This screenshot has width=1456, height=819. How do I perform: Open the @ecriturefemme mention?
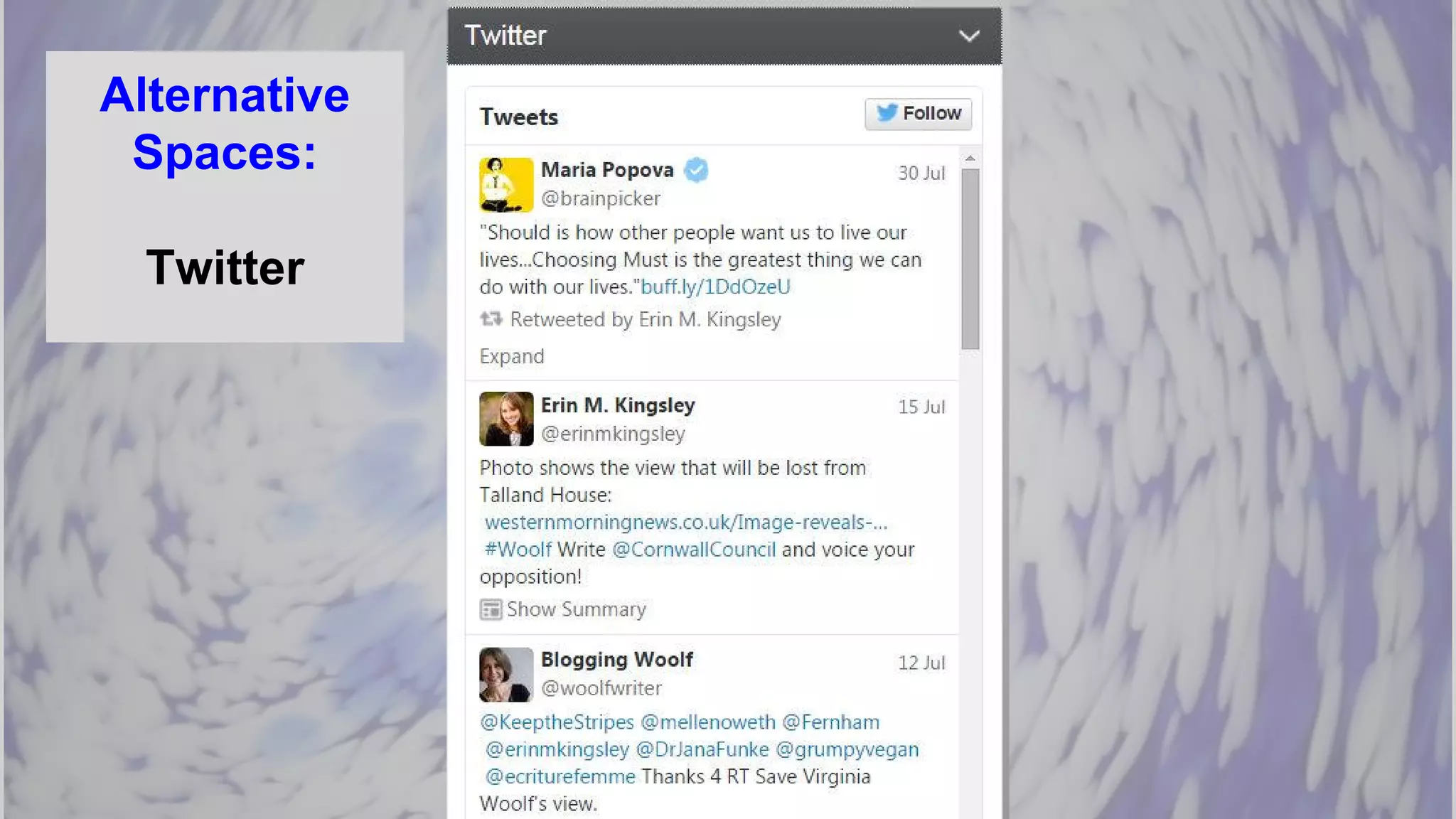tap(560, 776)
